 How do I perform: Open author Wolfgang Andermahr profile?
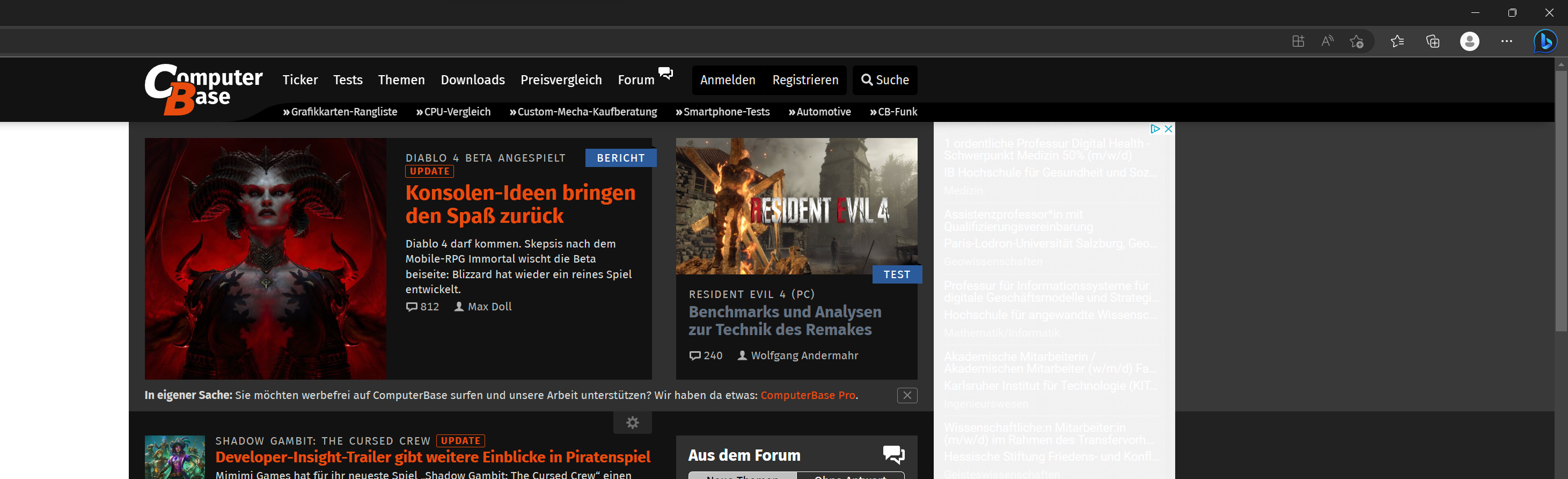tap(798, 355)
